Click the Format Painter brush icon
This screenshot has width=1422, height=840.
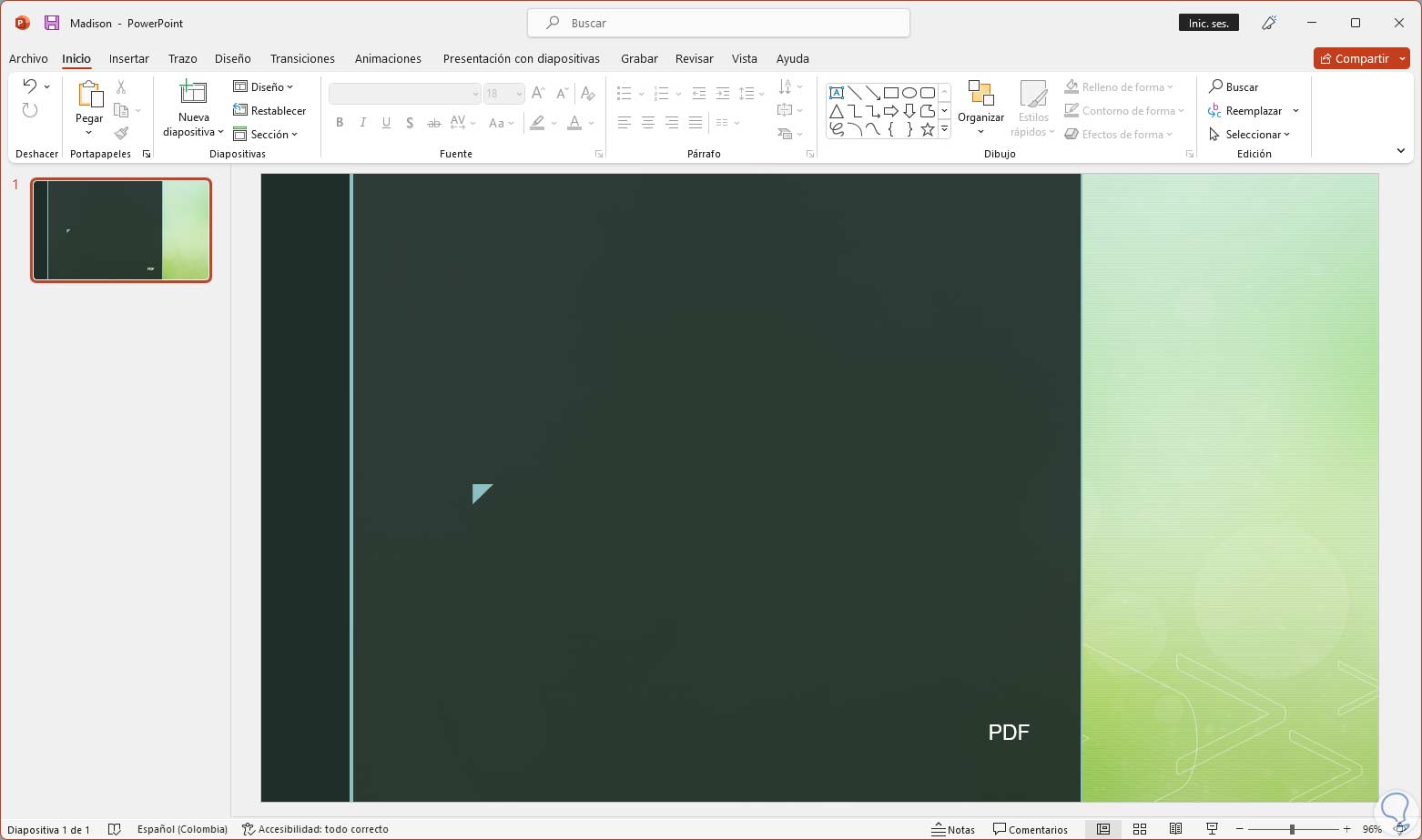point(121,134)
